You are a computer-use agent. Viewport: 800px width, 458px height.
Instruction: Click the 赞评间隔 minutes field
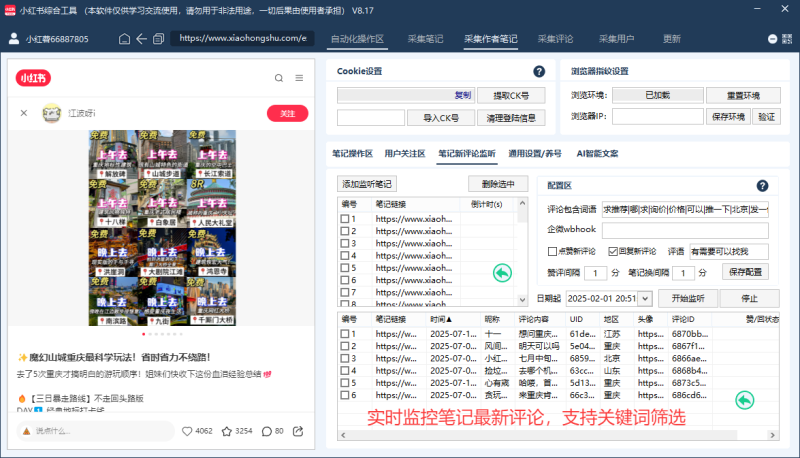595,273
